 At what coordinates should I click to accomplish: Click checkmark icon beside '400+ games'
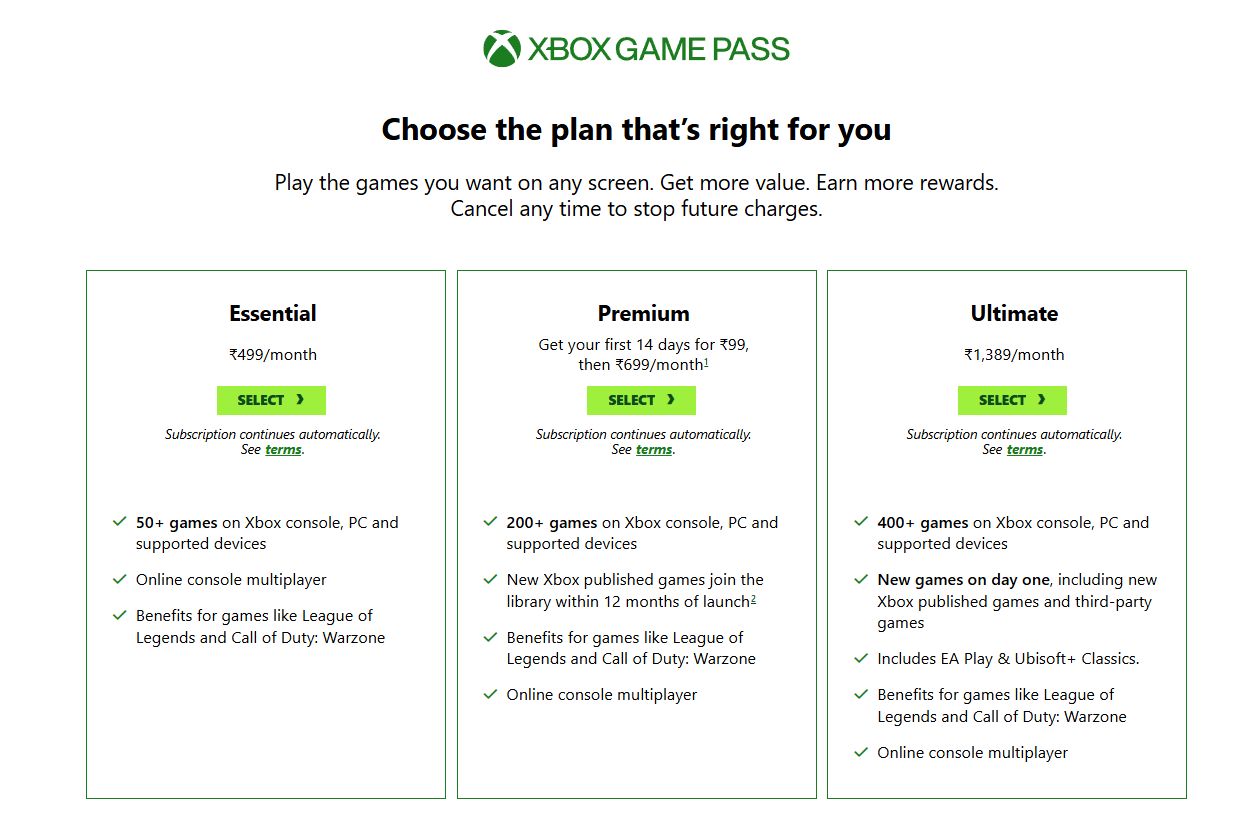coord(861,522)
